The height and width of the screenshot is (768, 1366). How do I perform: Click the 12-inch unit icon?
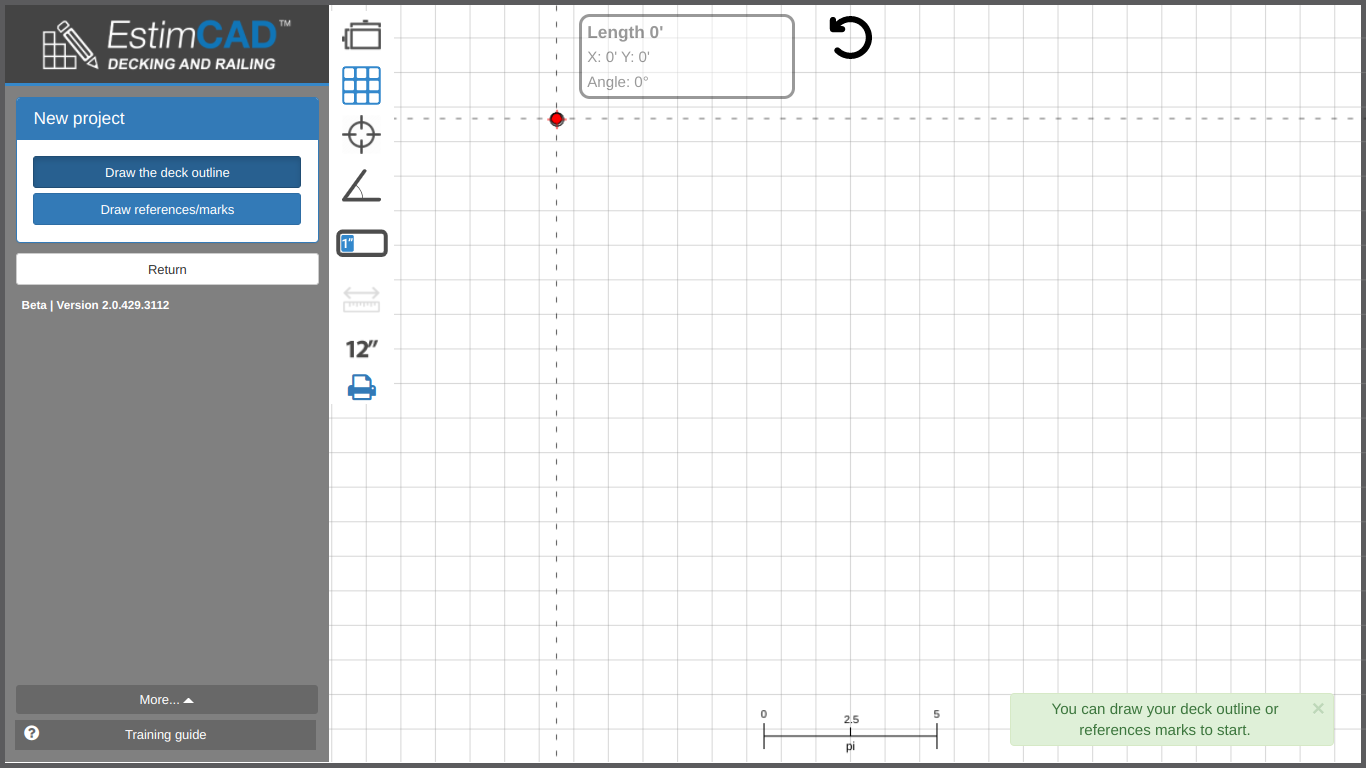point(361,349)
